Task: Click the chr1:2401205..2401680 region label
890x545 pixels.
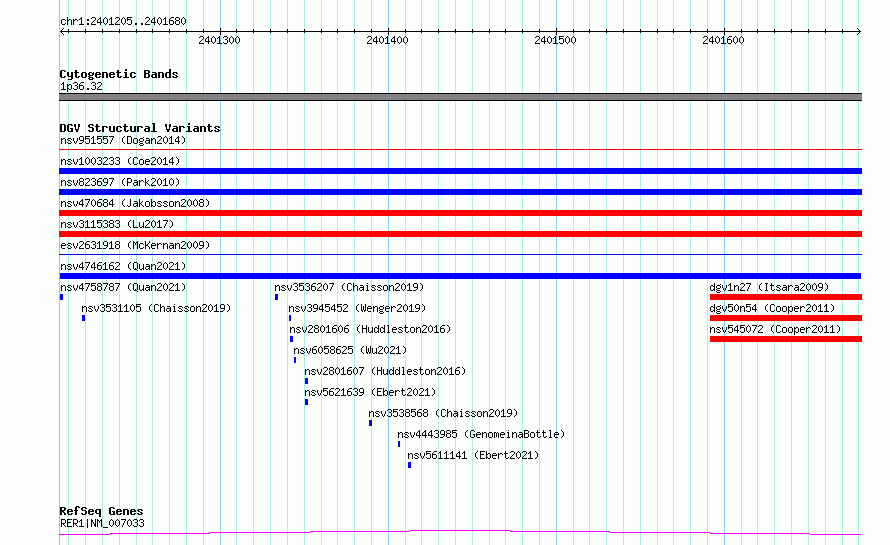Action: (x=123, y=21)
